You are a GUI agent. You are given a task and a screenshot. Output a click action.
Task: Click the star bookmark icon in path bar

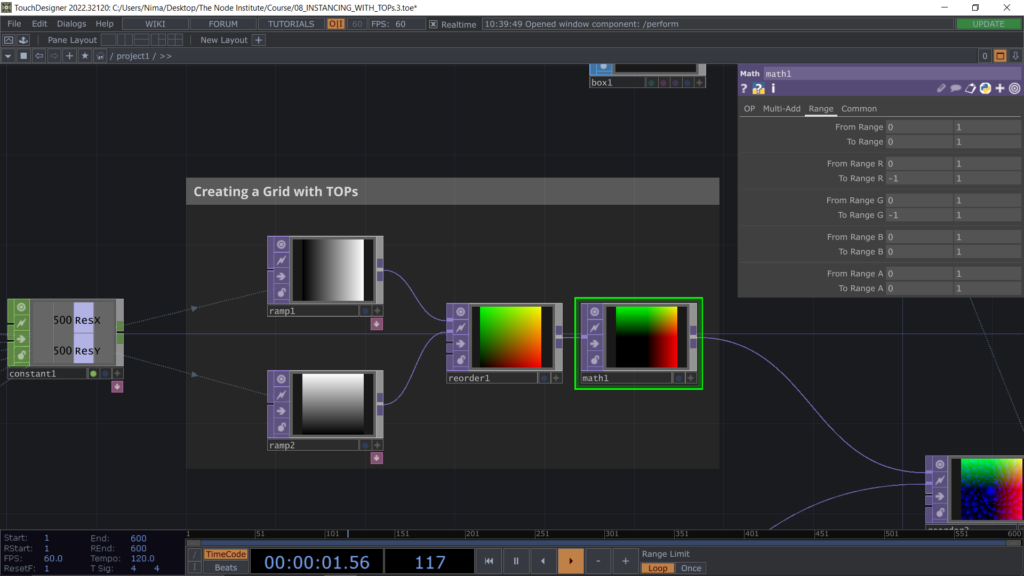tap(85, 56)
